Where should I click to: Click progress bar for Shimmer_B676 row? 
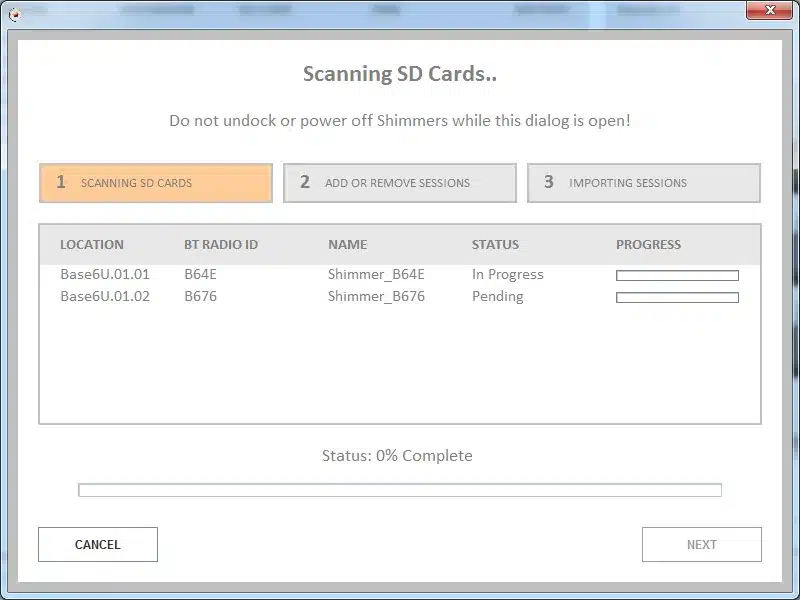677,297
